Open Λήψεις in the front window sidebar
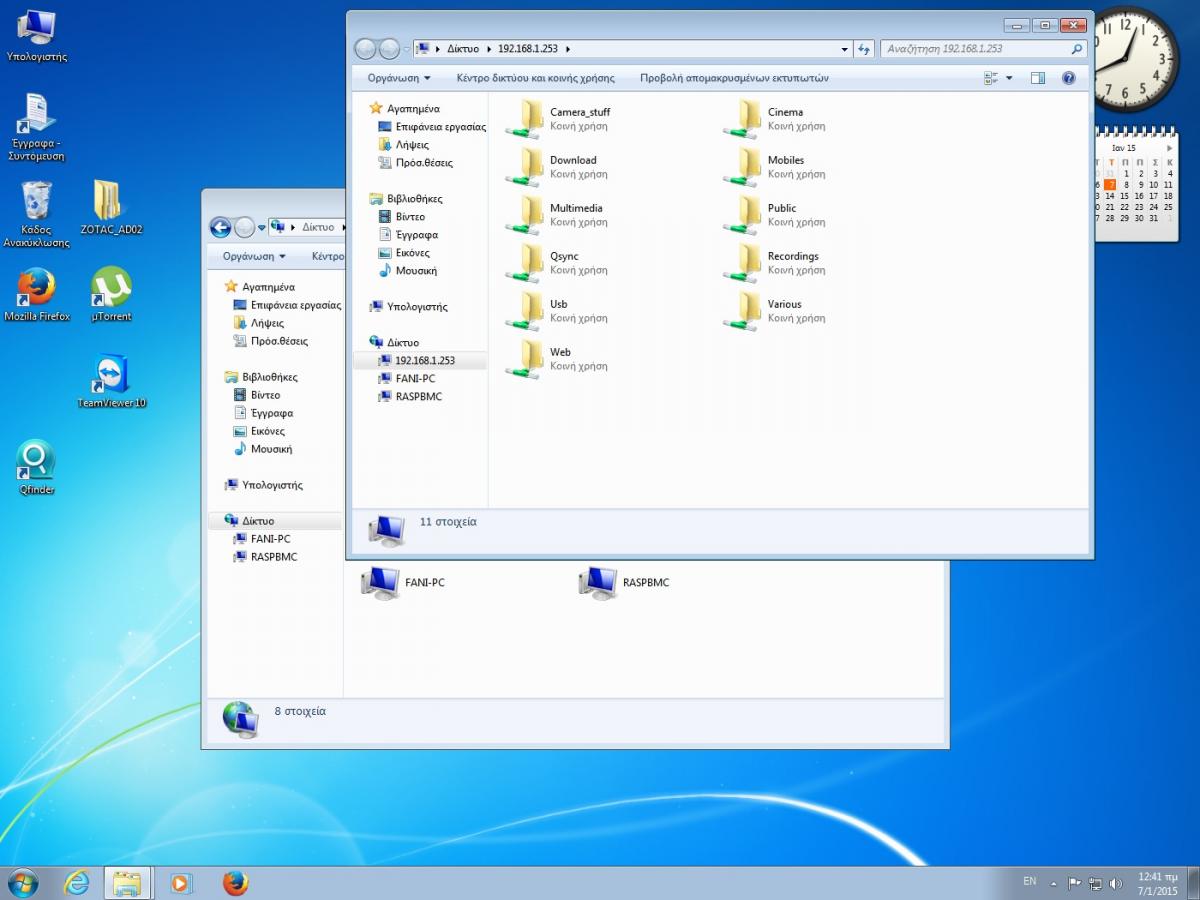Image resolution: width=1200 pixels, height=900 pixels. click(404, 145)
